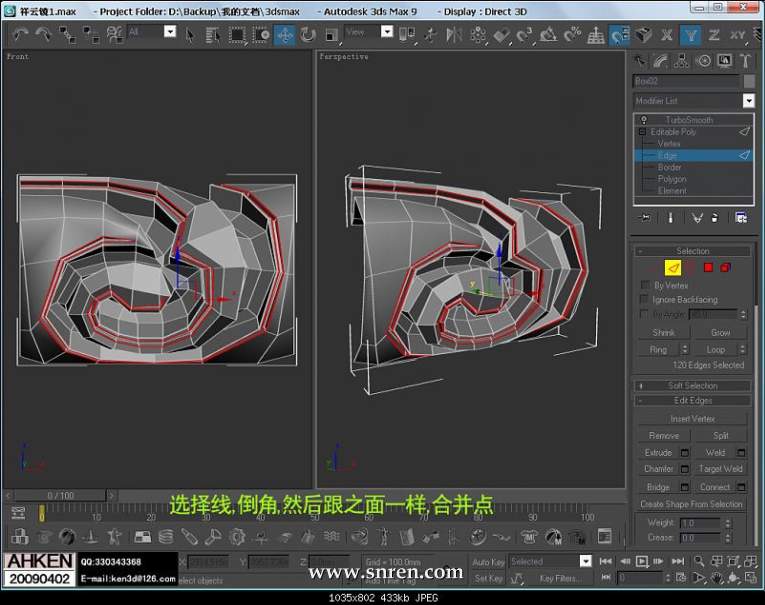Click the Box02 object name field

[686, 81]
